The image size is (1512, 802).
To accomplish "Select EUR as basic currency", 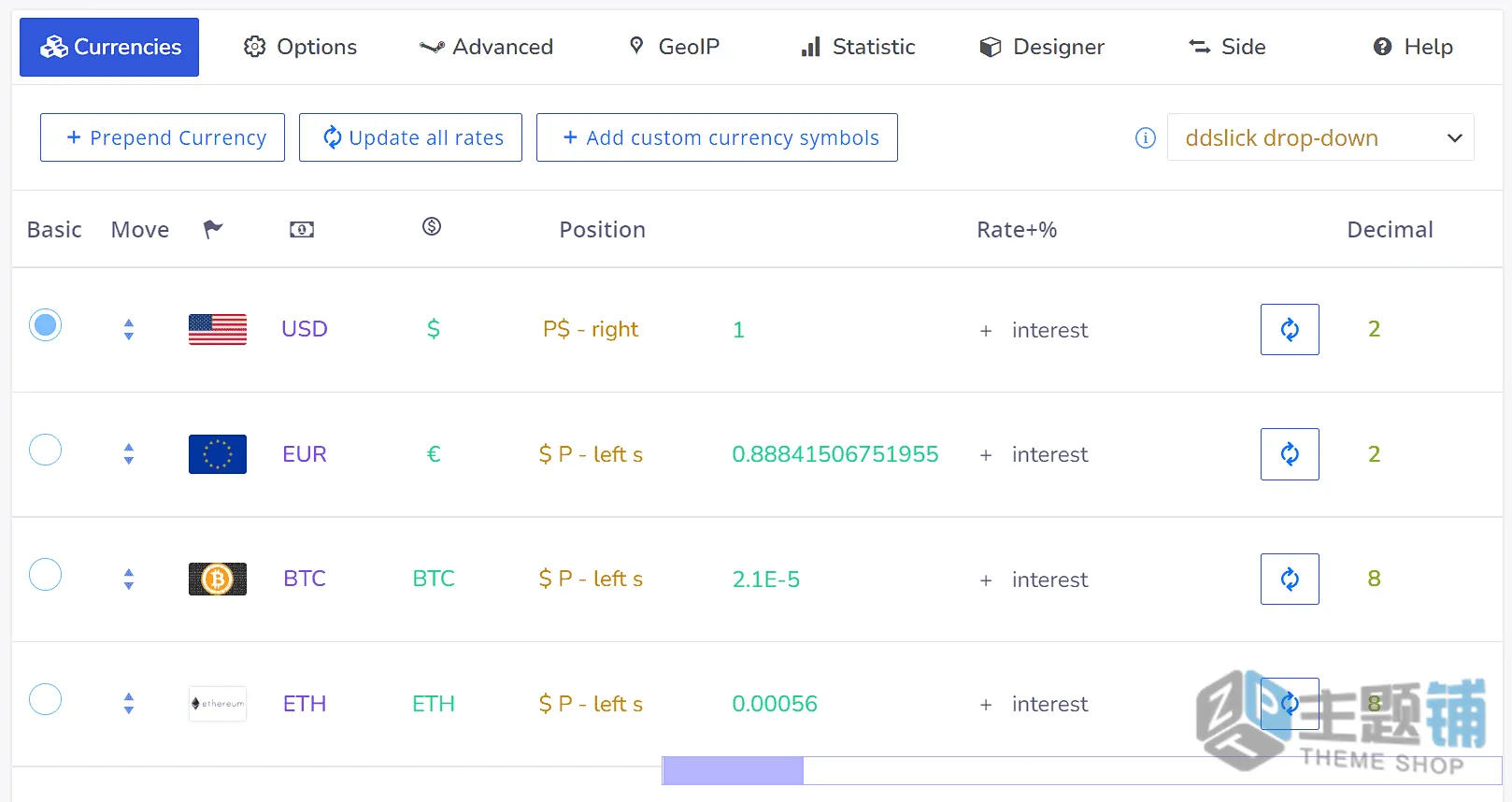I will (45, 450).
